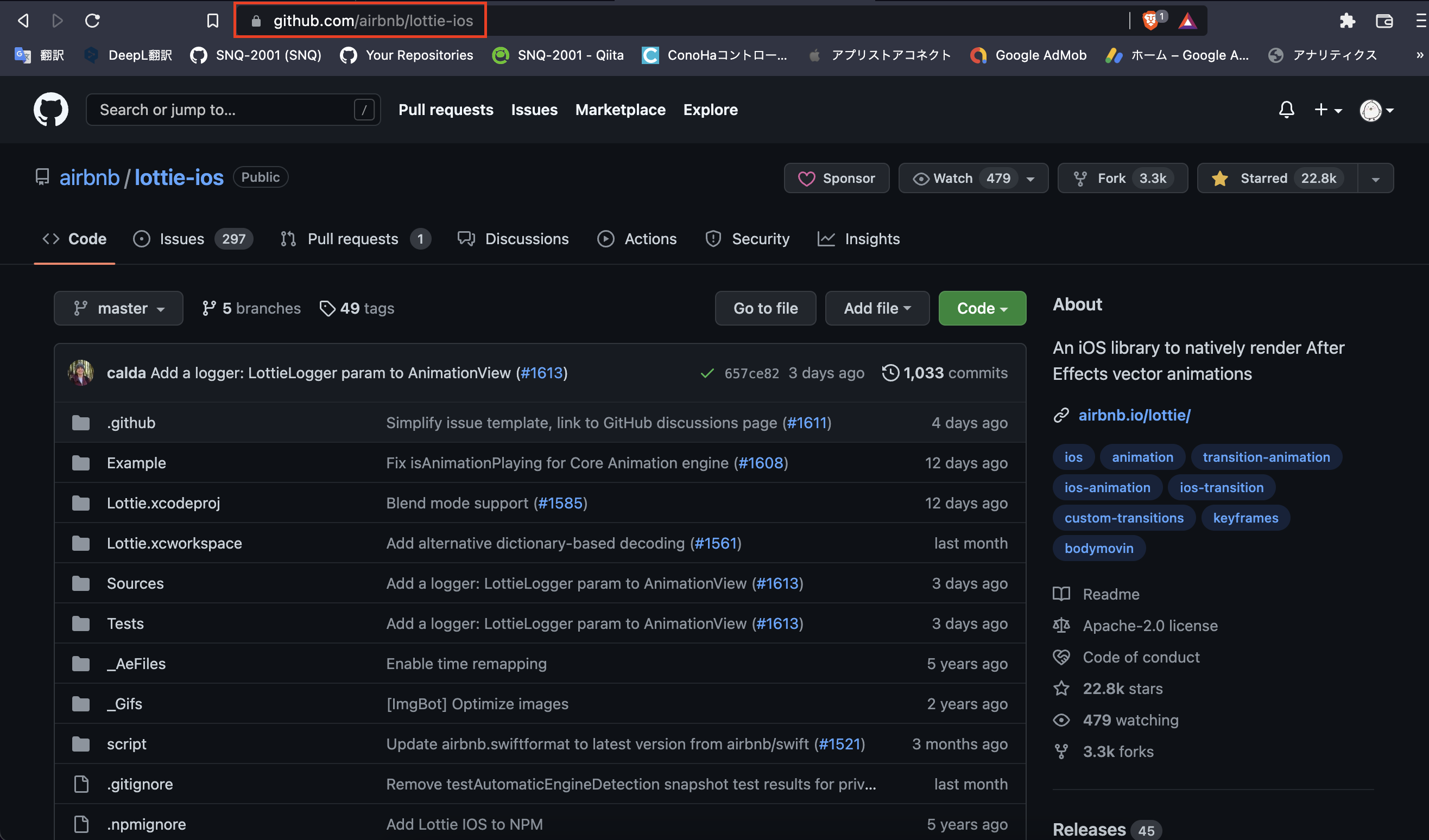Click the browser address bar URL
Viewport: 1429px width, 840px height.
[x=372, y=21]
